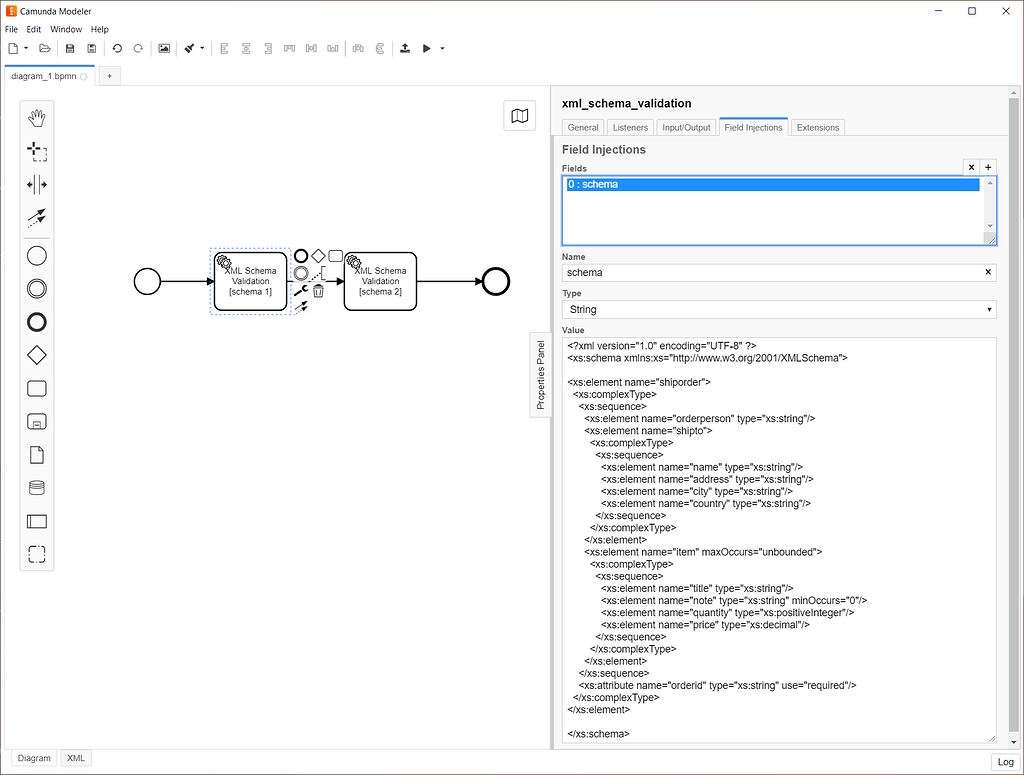Align elements to vertical middle
Viewport: 1024px width, 775px height.
coord(312,48)
